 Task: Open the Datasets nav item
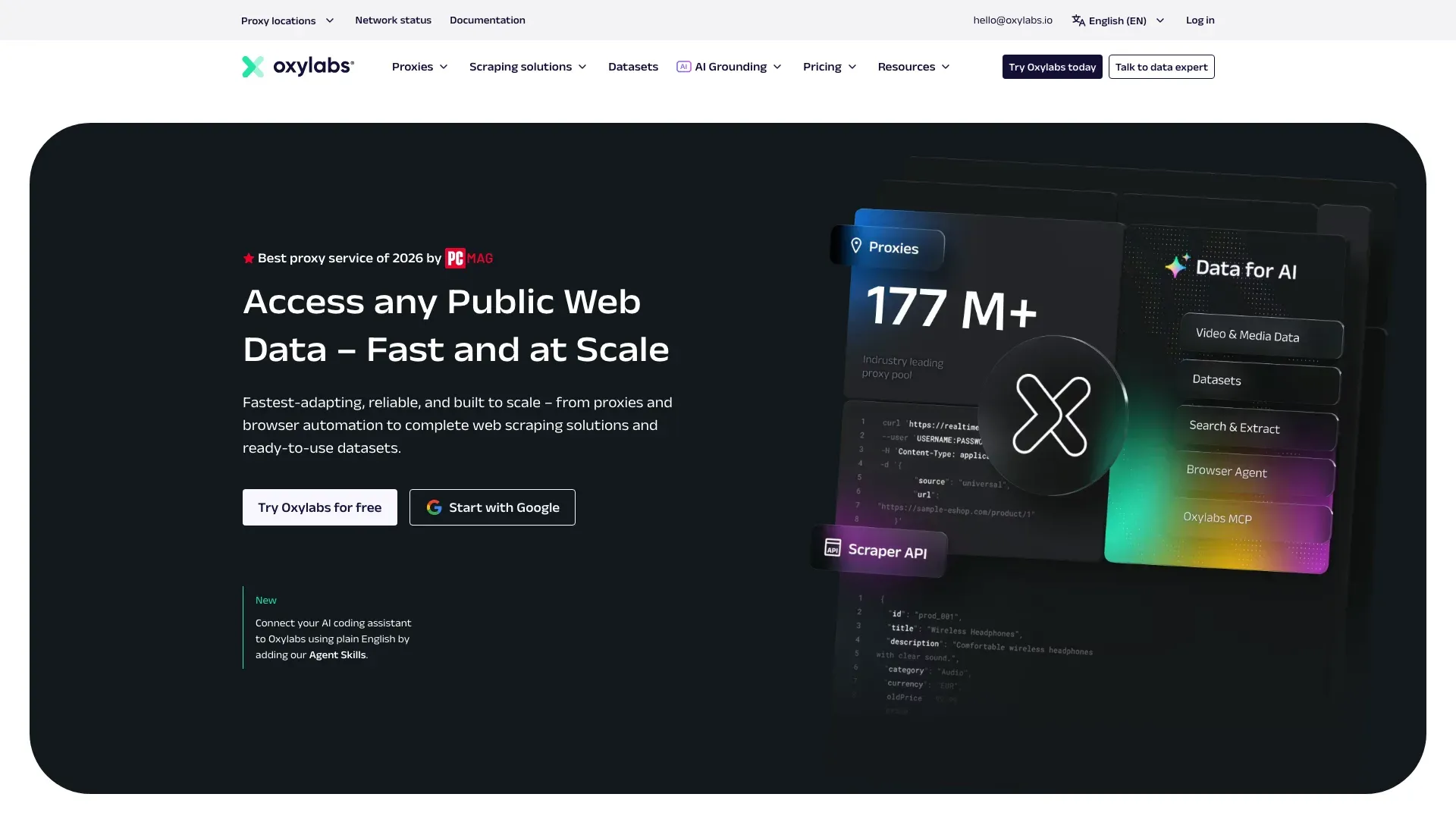point(633,67)
